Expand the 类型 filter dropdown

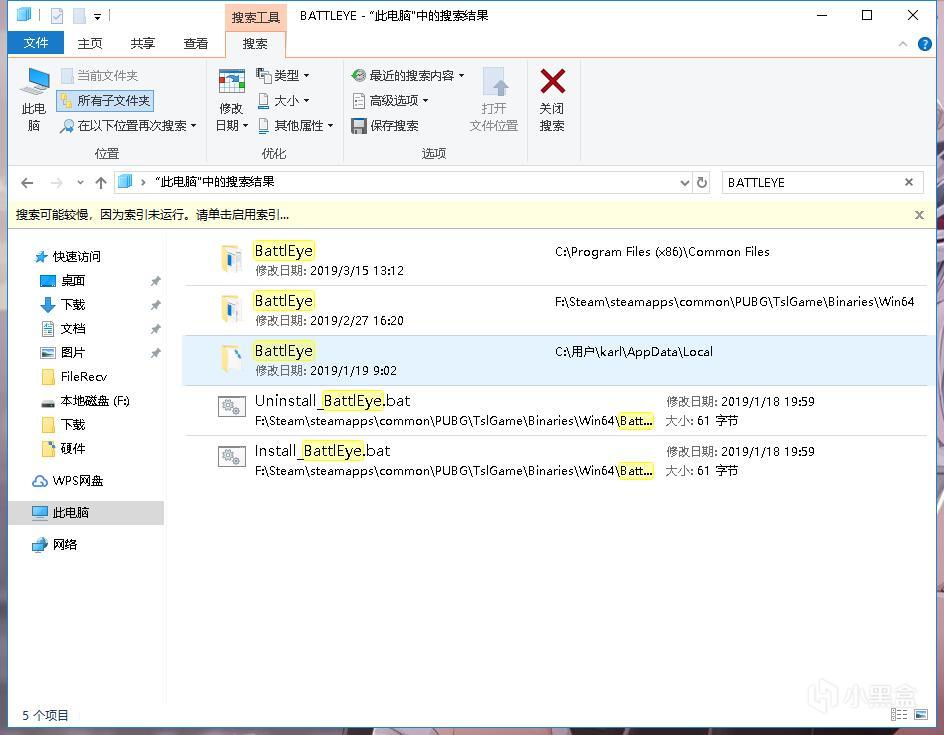coord(284,76)
